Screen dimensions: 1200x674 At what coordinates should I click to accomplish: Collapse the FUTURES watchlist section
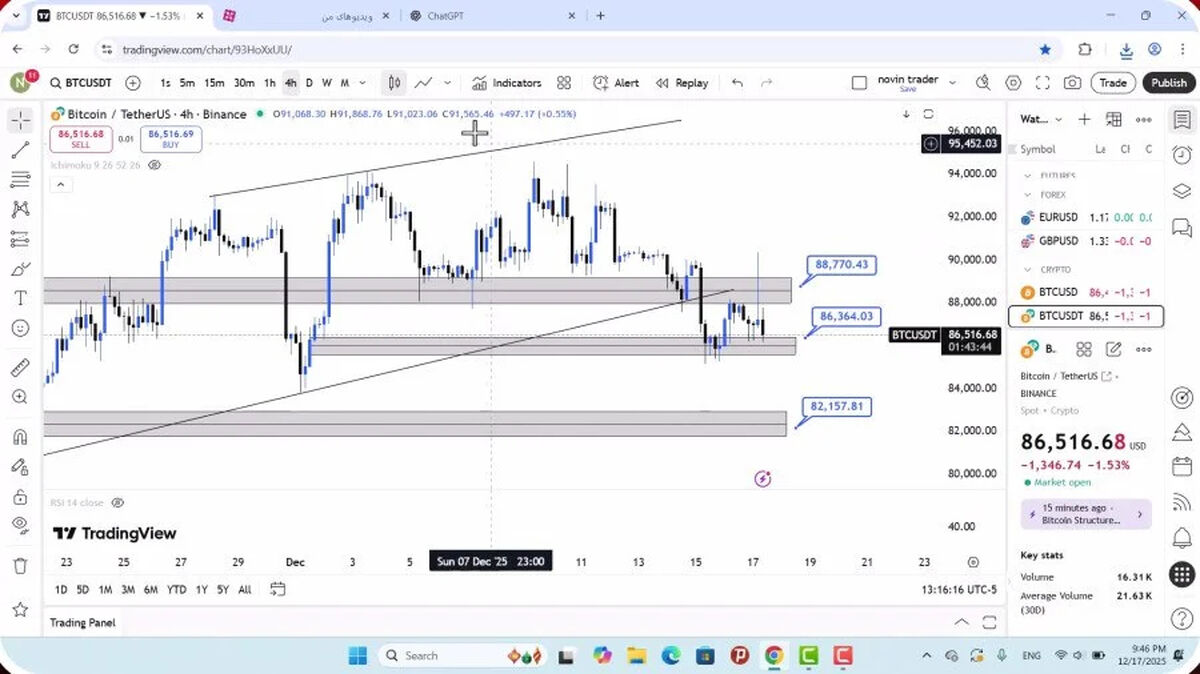coord(1026,175)
